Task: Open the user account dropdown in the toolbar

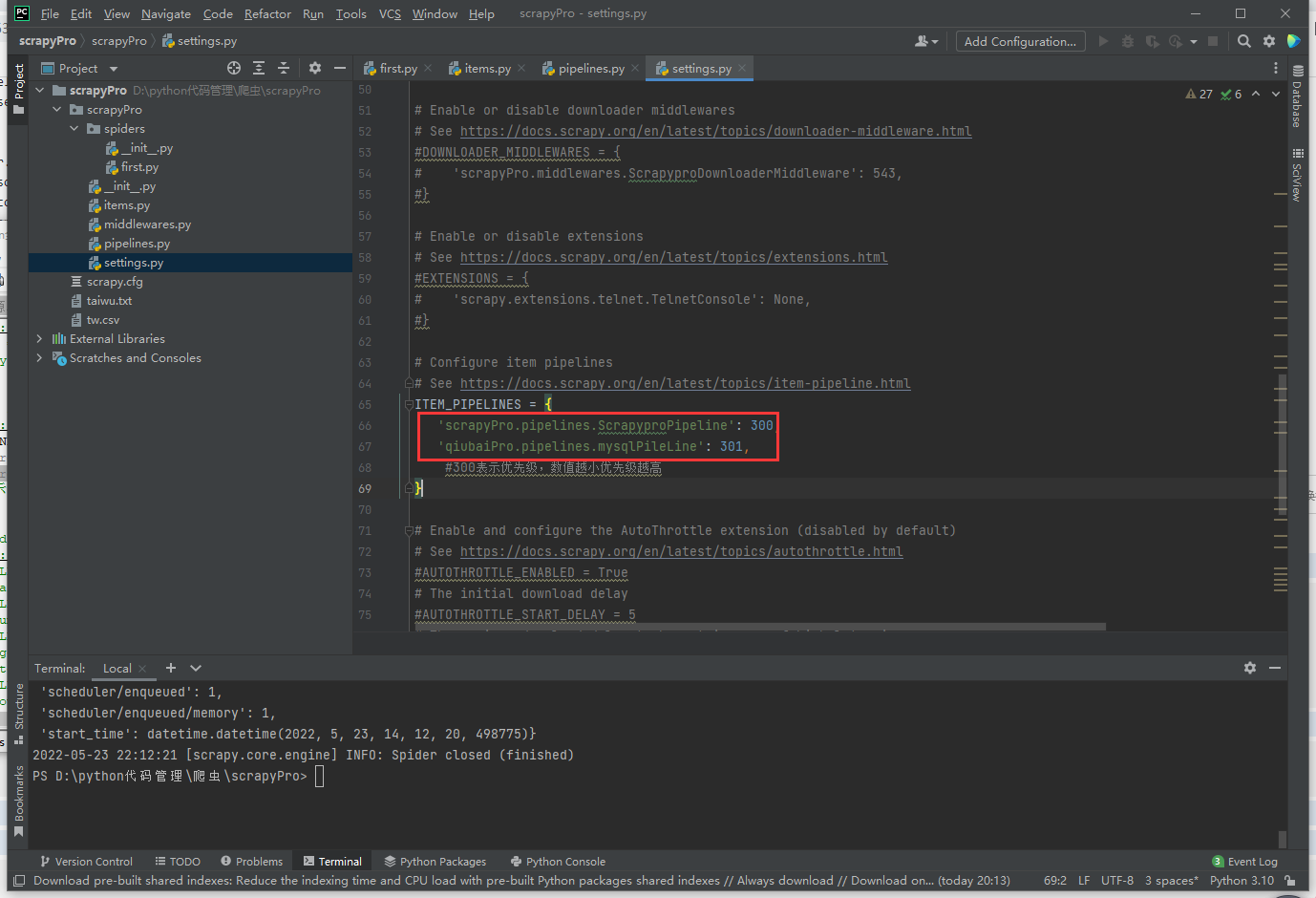Action: (925, 41)
